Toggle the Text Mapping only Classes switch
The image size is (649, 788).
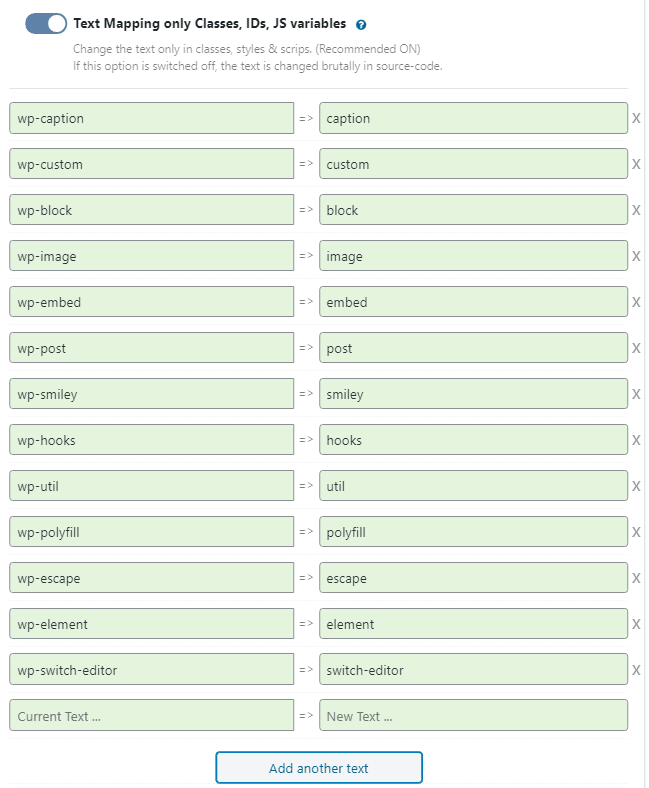tap(46, 23)
